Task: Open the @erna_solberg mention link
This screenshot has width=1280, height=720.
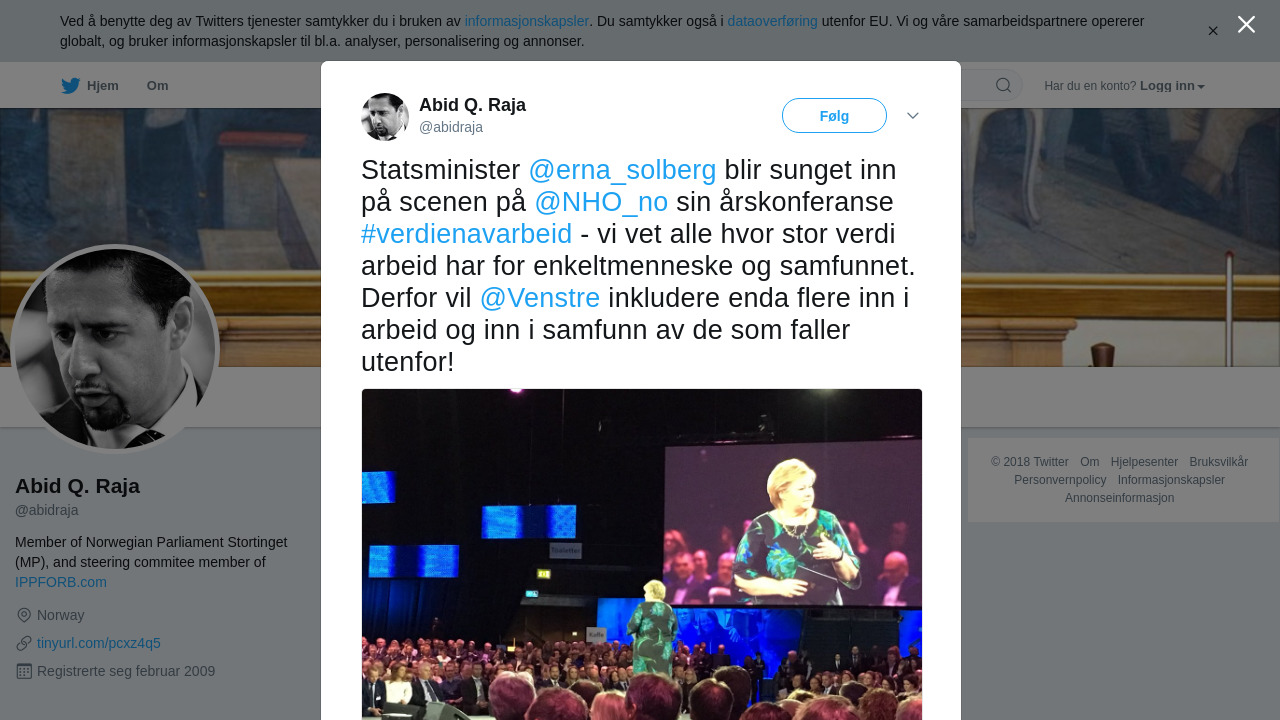Action: point(622,170)
